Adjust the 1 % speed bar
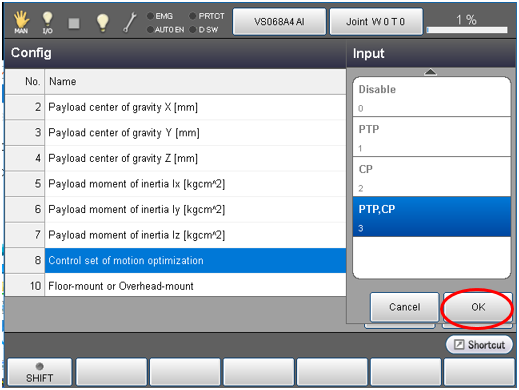This screenshot has height=390, width=519. pyautogui.click(x=467, y=30)
